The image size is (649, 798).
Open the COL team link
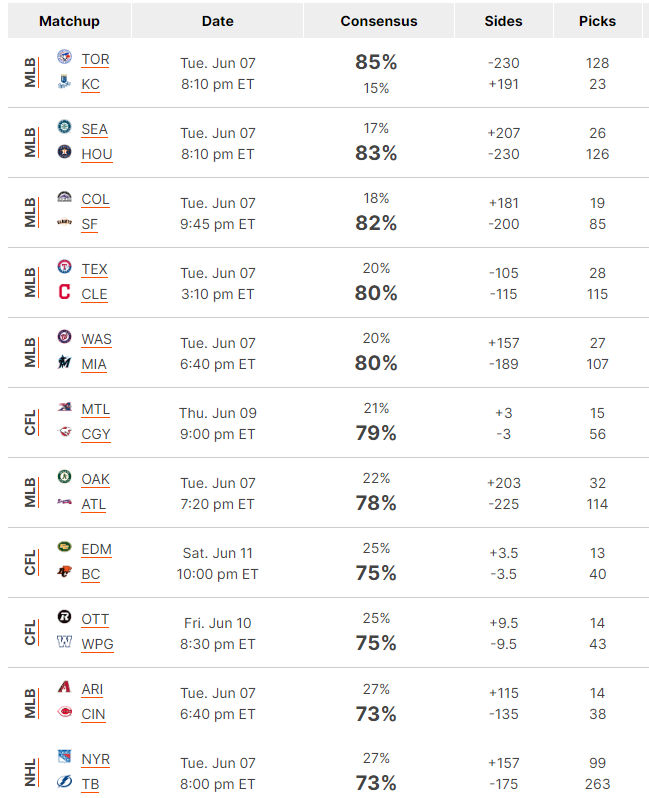pyautogui.click(x=95, y=199)
